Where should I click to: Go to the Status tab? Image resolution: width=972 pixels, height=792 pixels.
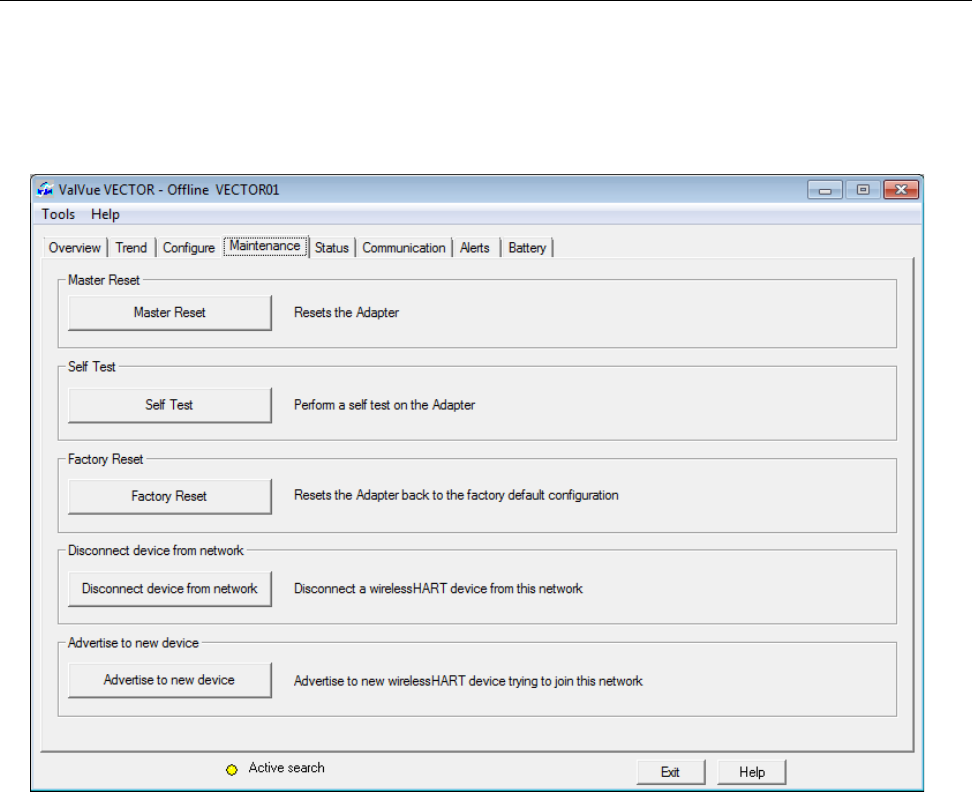point(332,248)
